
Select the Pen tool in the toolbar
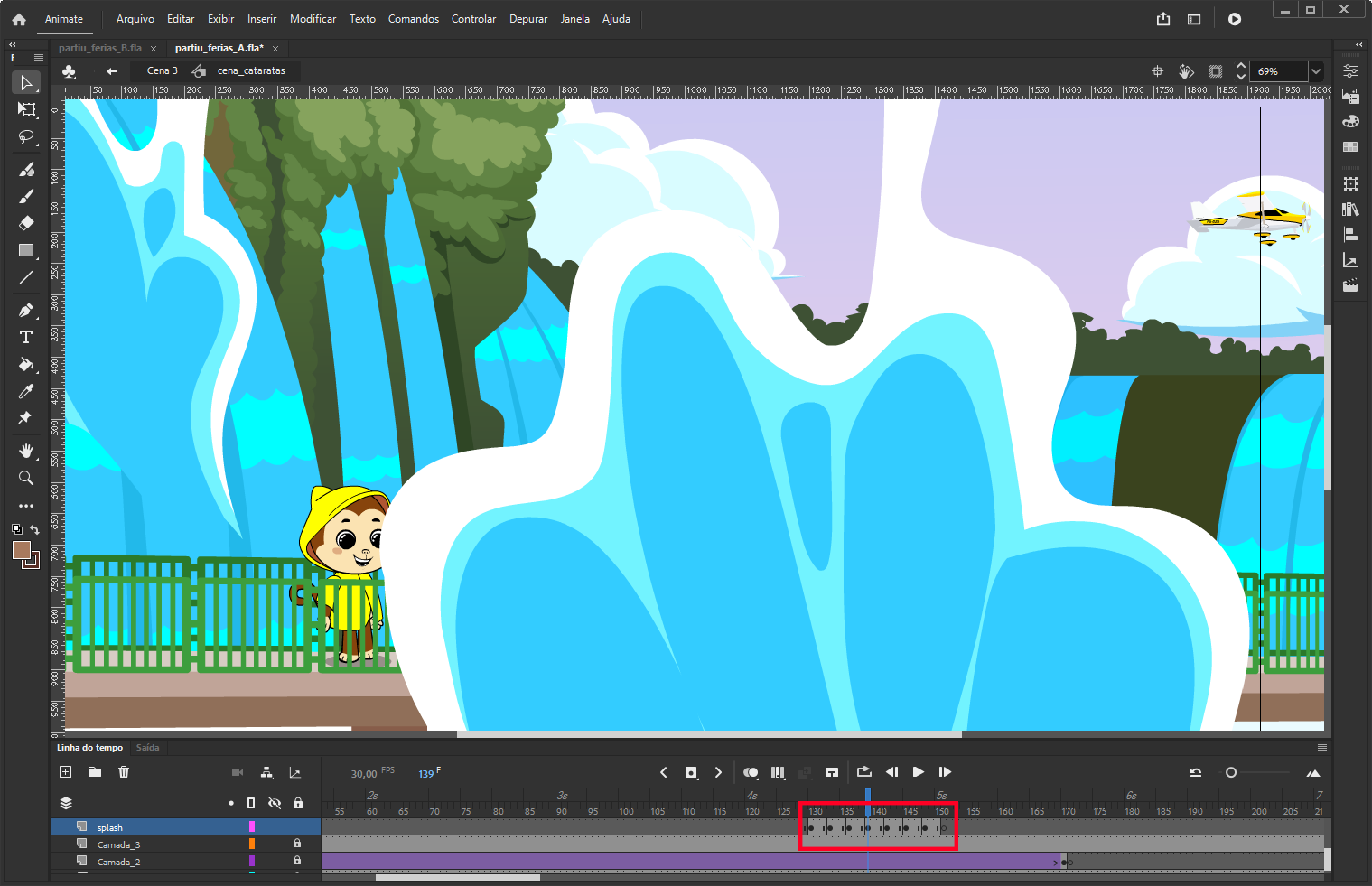pos(25,311)
